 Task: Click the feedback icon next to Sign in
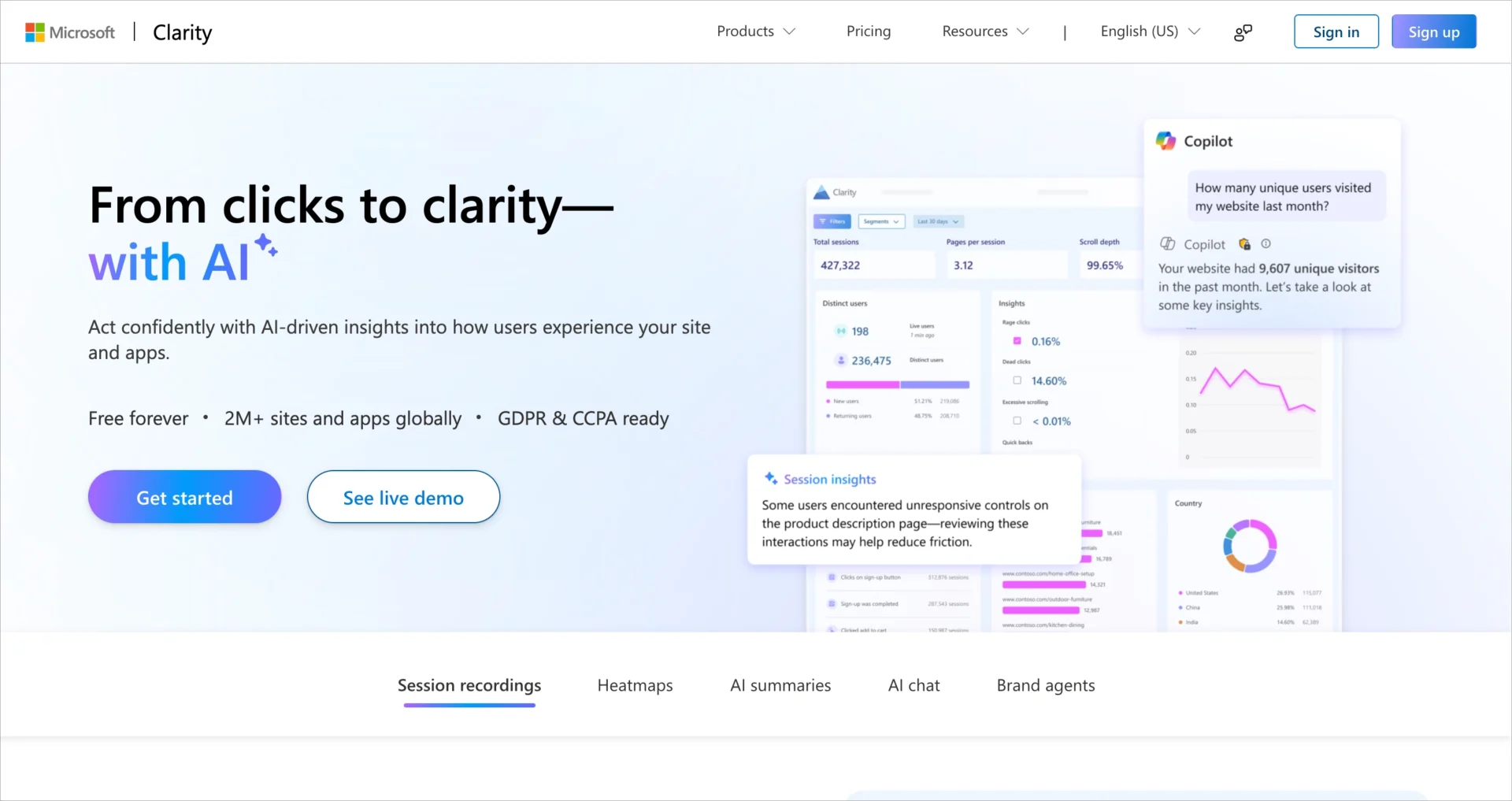tap(1243, 32)
